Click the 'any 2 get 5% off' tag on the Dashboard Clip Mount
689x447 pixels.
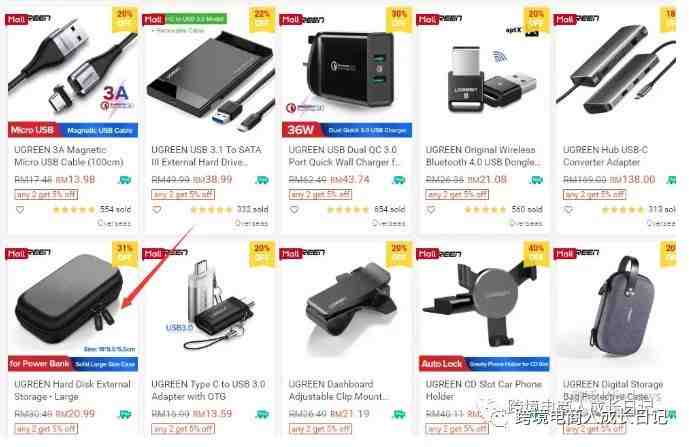click(x=320, y=429)
